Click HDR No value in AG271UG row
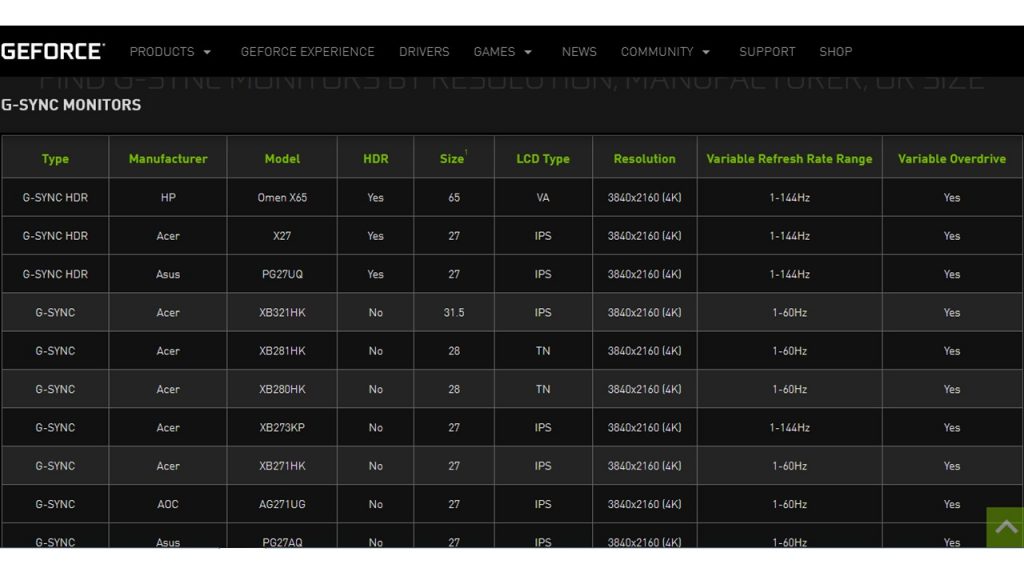Image resolution: width=1024 pixels, height=576 pixels. click(376, 504)
